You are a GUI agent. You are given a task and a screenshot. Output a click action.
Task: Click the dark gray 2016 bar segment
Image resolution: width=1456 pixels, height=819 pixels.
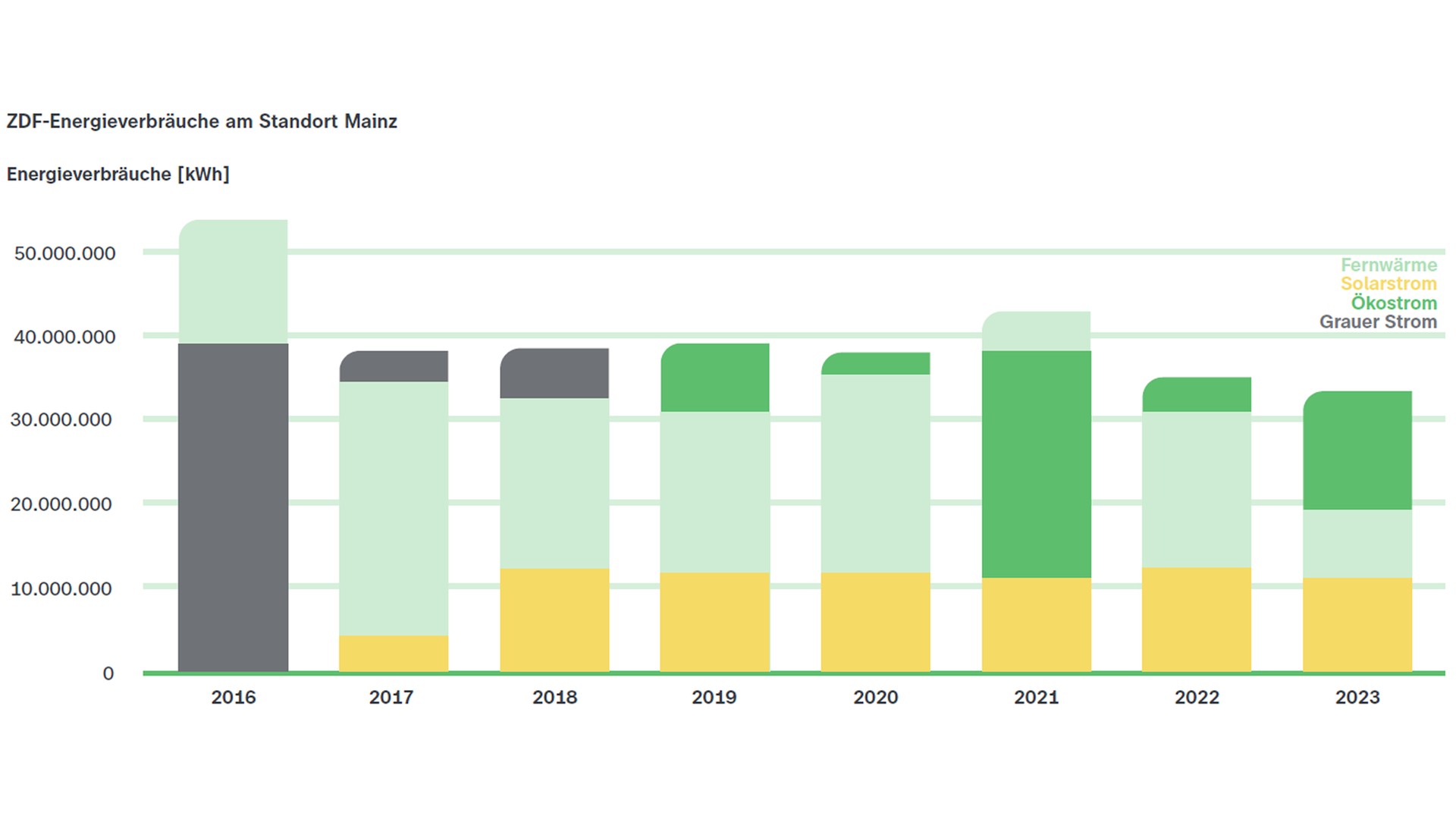(233, 507)
